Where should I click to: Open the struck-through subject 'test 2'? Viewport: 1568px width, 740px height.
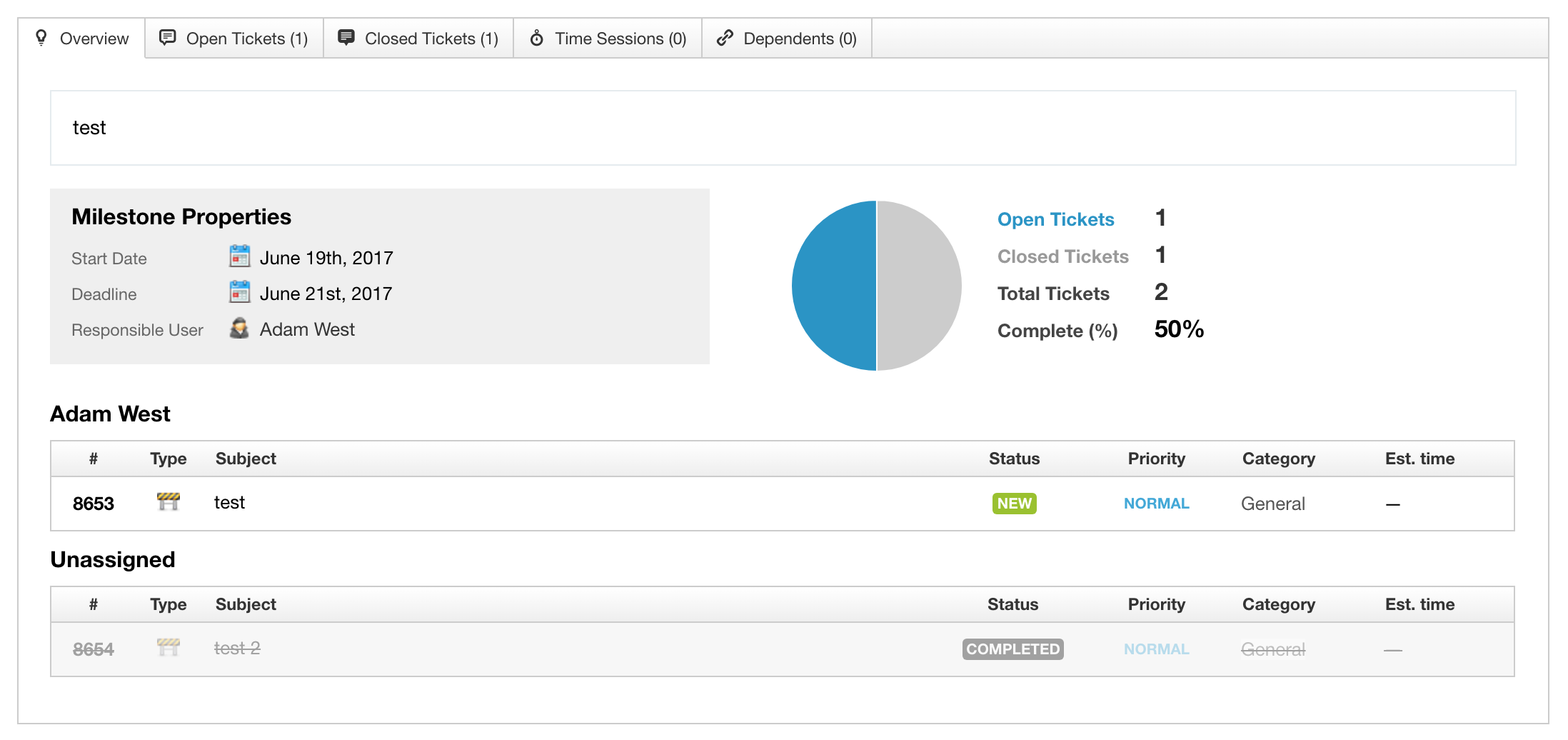tap(237, 649)
